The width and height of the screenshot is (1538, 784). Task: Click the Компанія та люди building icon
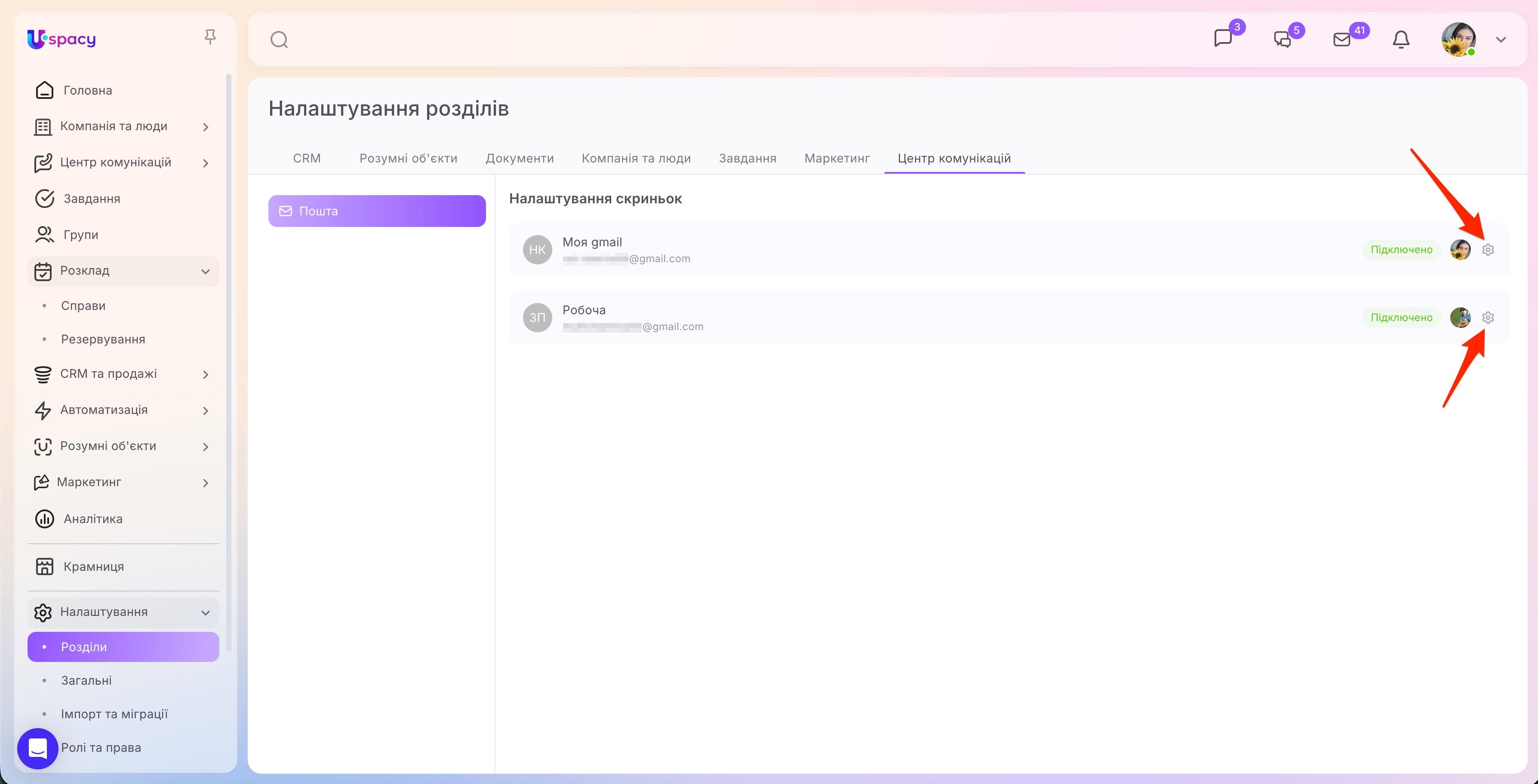[43, 126]
